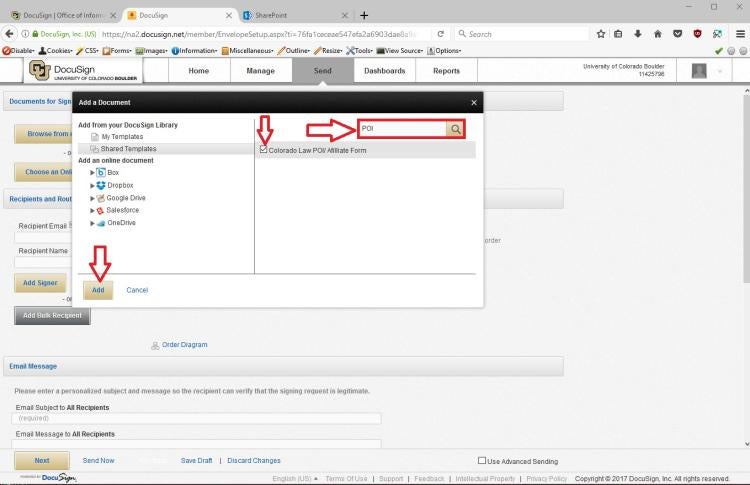Open the View Source menu in developer toolbar

[x=400, y=51]
